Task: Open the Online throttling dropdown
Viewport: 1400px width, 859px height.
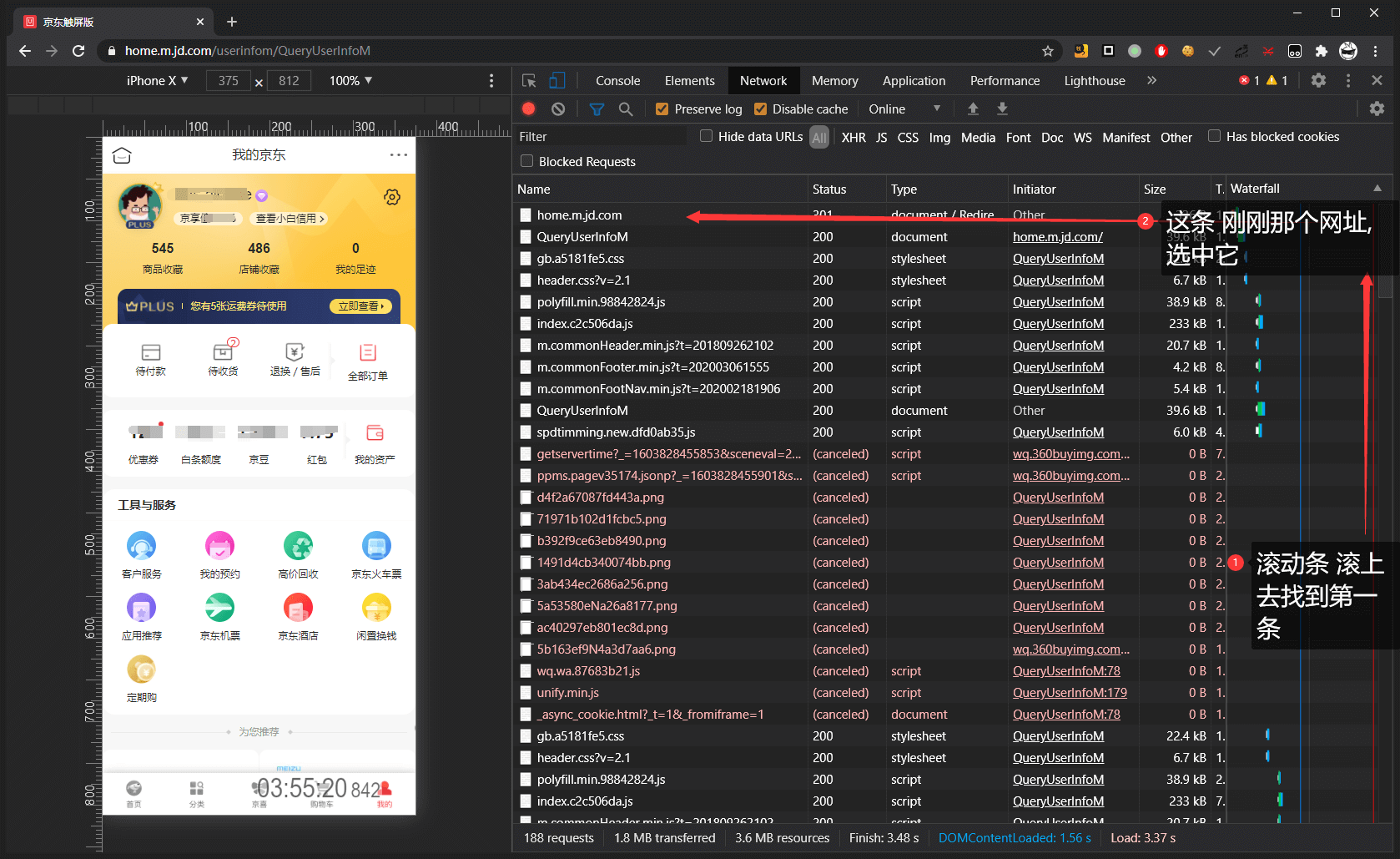Action: [x=904, y=109]
